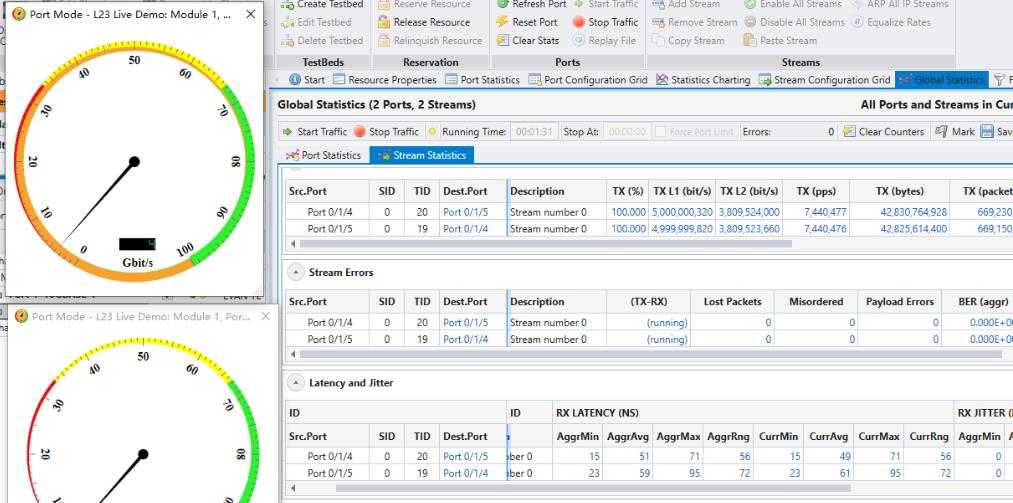This screenshot has width=1013, height=503.
Task: Click the TX table's horizontal scrollbar left arrow
Action: (293, 244)
